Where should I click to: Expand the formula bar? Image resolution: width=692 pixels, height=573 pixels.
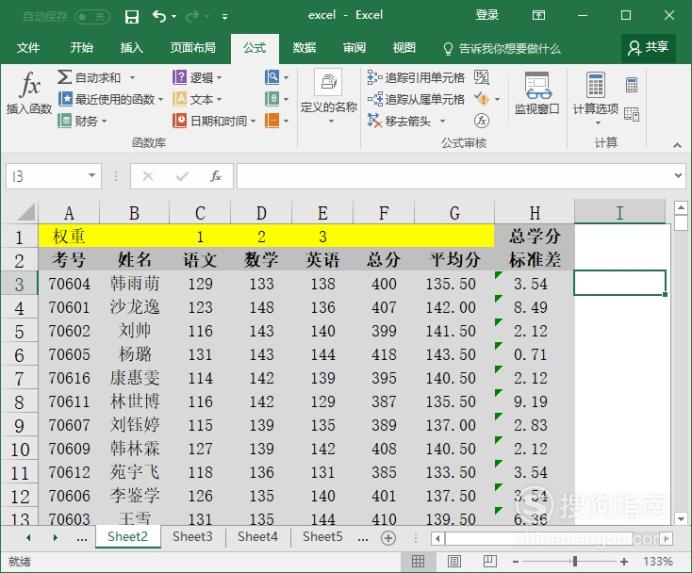tap(678, 175)
